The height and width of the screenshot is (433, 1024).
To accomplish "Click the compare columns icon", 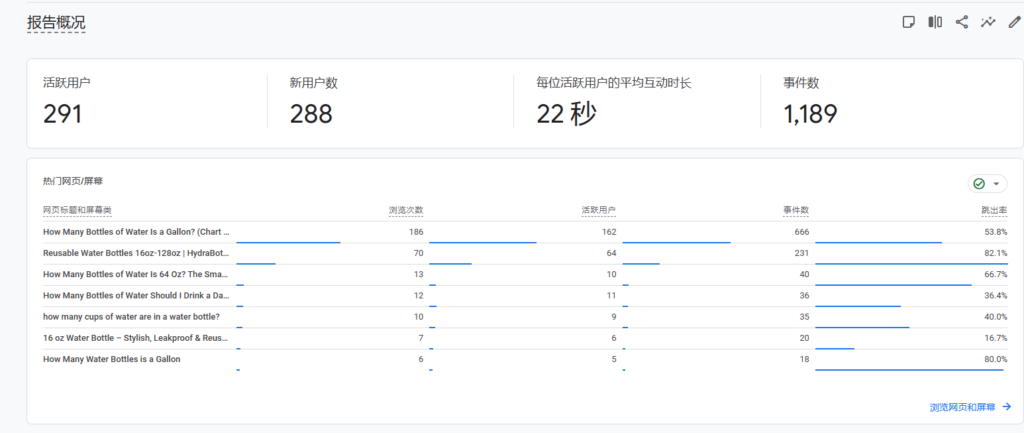I will point(935,22).
